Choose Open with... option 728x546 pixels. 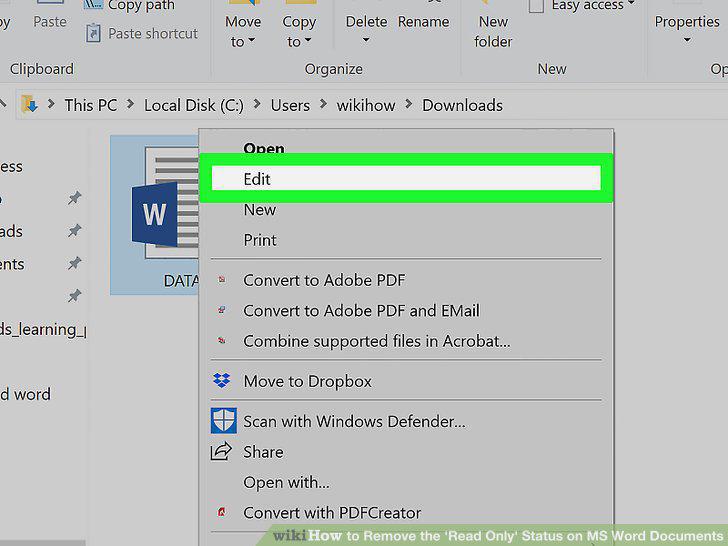[x=286, y=482]
